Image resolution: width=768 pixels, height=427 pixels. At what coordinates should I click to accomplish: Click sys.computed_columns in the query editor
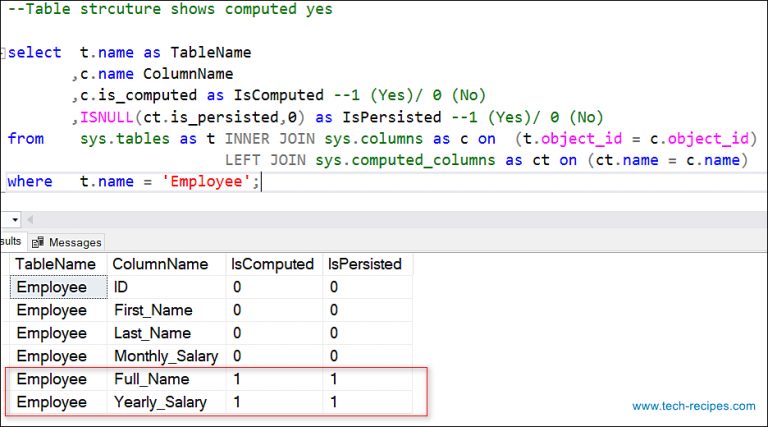pyautogui.click(x=405, y=161)
